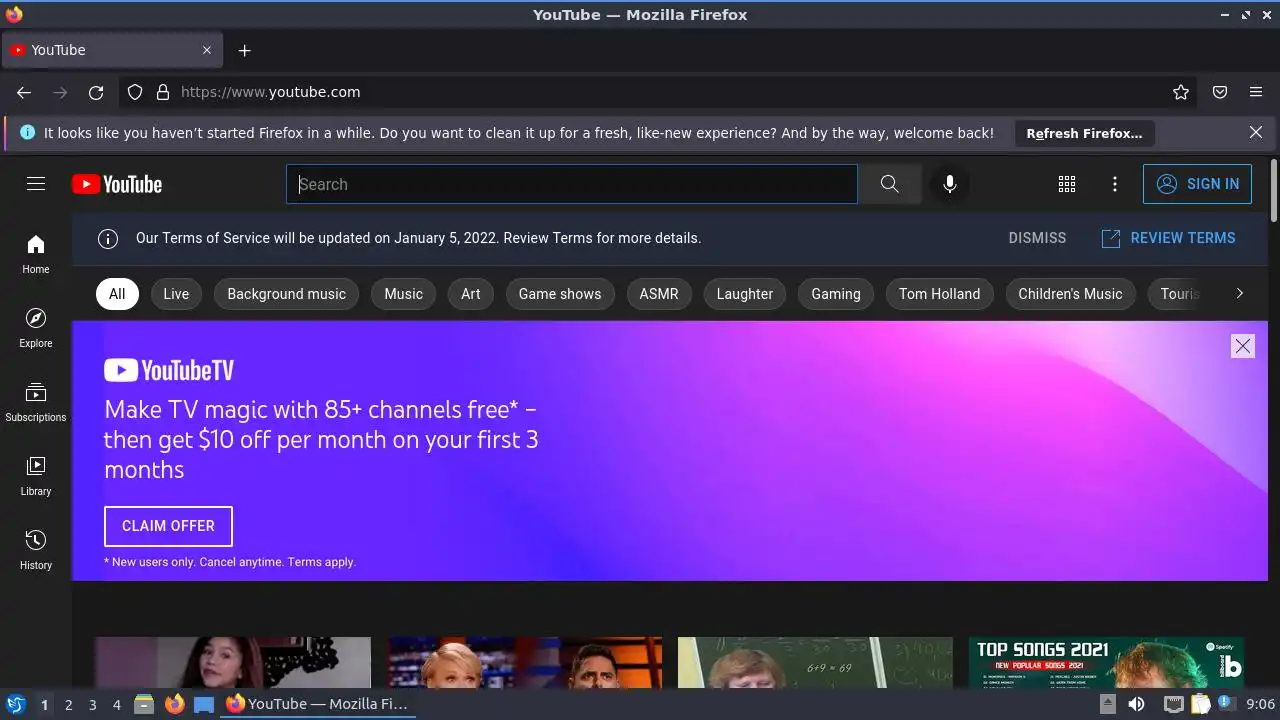Click REVIEW TERMS link

[x=1168, y=238]
